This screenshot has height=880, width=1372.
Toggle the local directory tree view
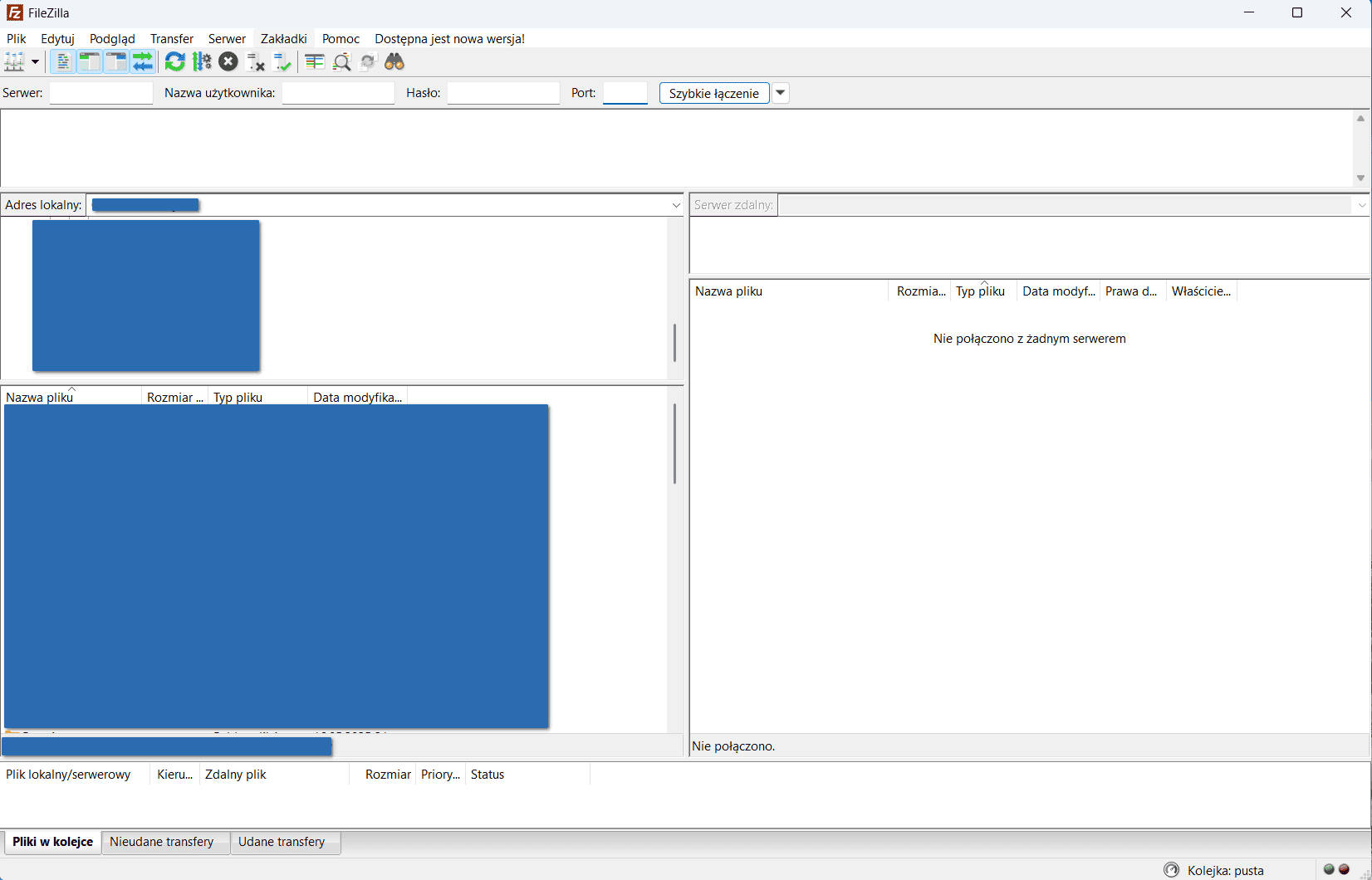point(90,61)
